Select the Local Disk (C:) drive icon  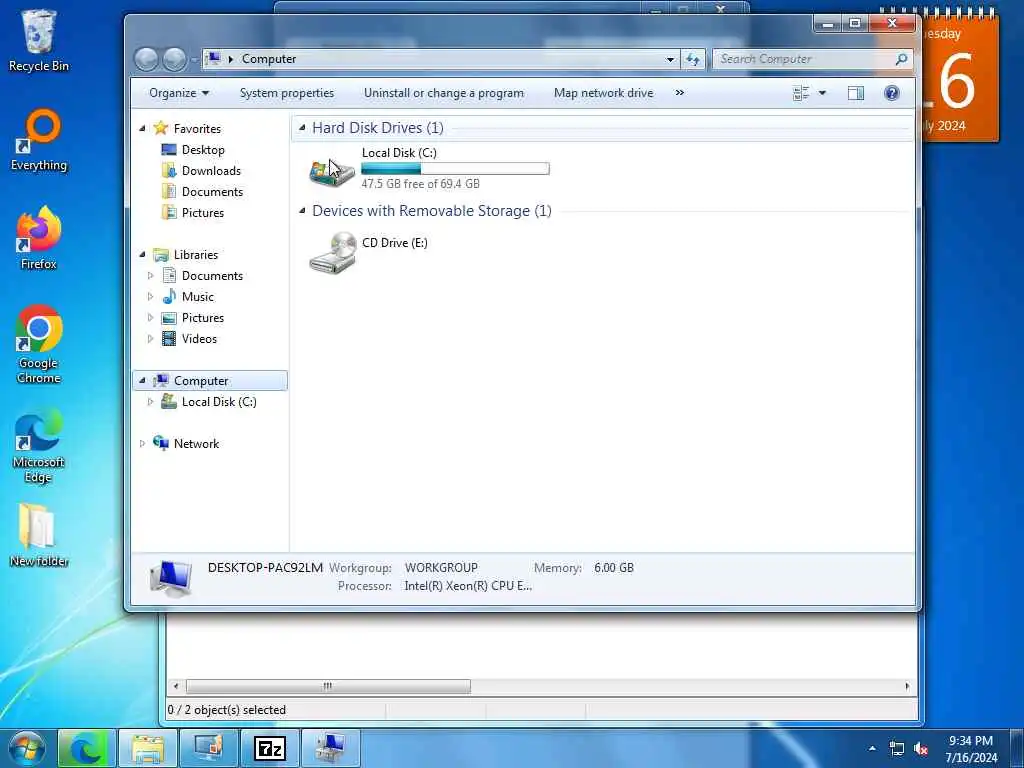[x=332, y=171]
